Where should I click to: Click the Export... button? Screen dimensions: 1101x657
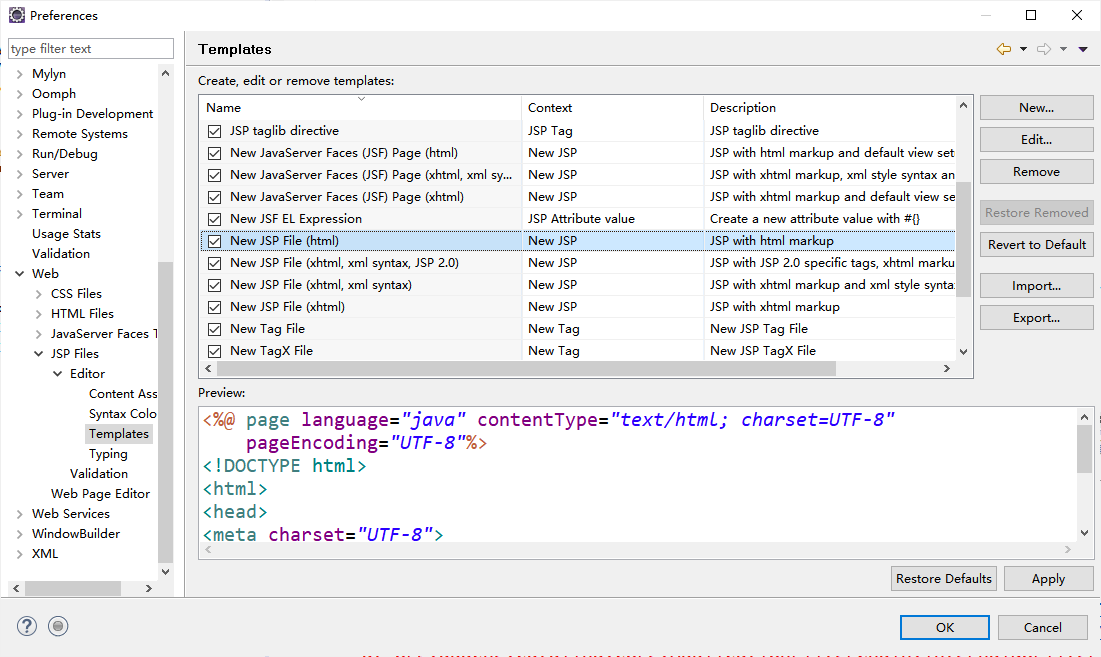tap(1036, 318)
